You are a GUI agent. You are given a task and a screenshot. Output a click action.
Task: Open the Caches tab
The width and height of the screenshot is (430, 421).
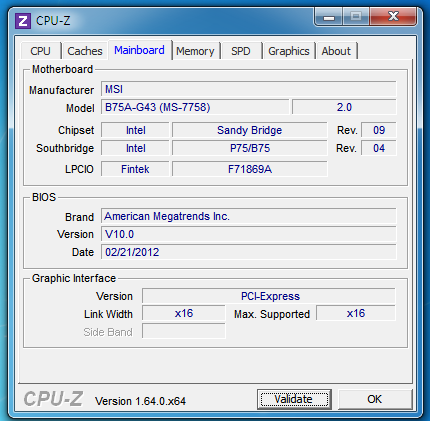point(85,51)
